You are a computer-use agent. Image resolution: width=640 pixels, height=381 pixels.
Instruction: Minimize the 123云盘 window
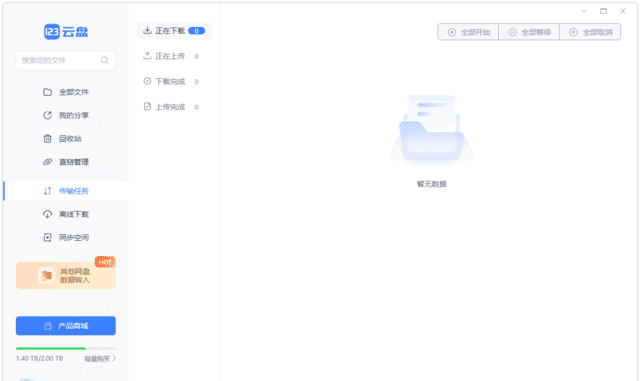tap(584, 11)
